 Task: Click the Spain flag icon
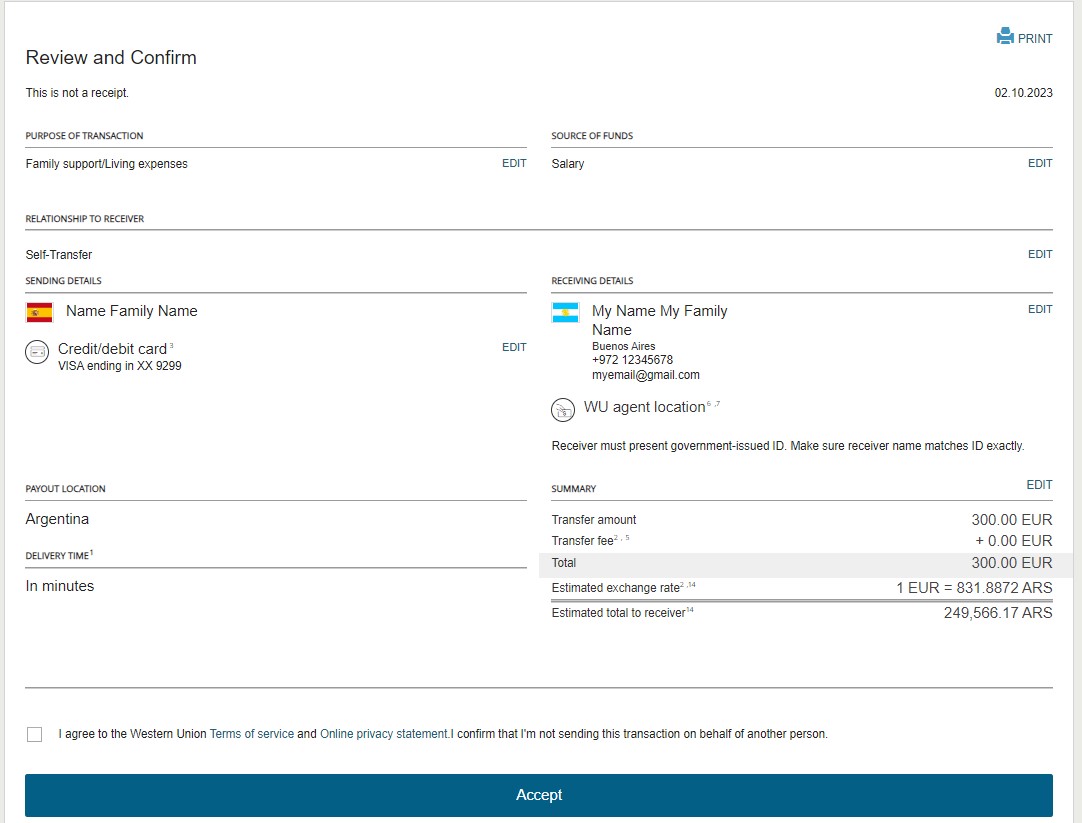[39, 312]
